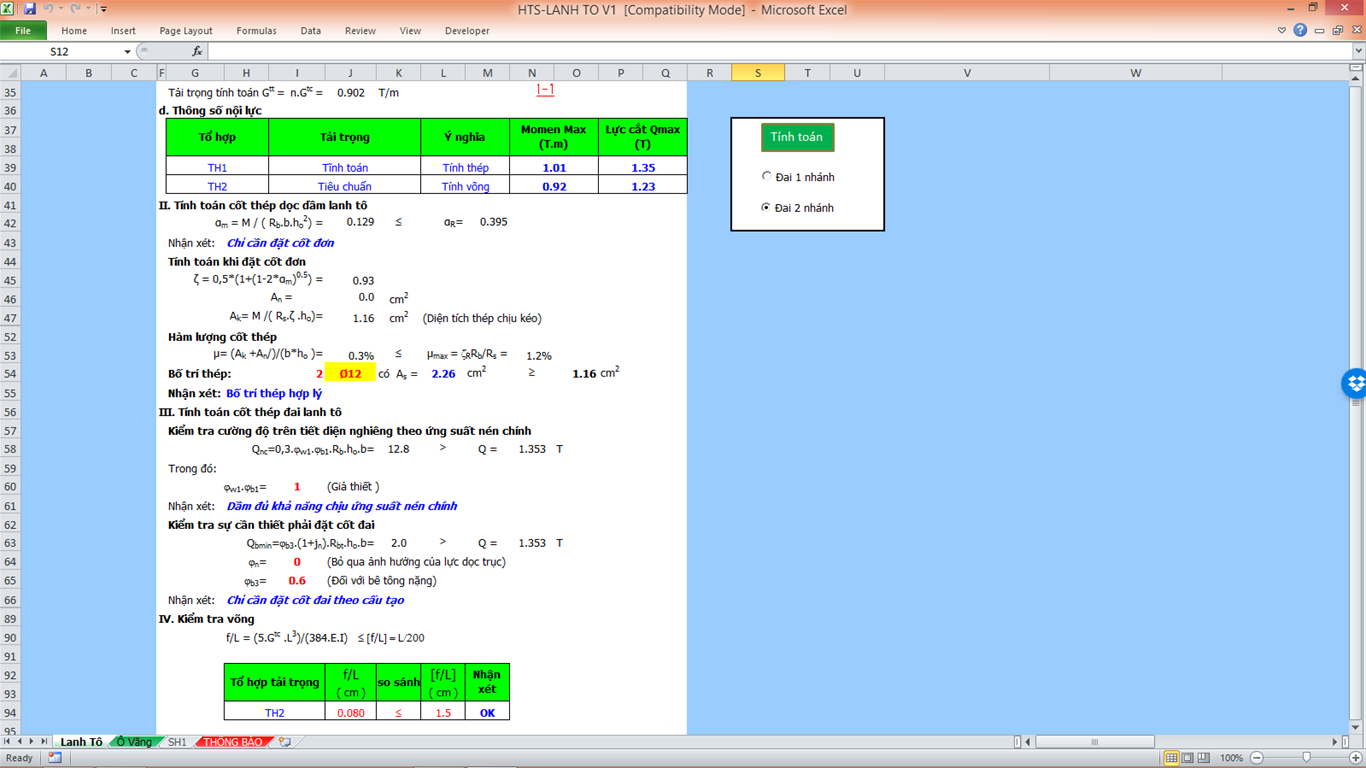The height and width of the screenshot is (768, 1366).
Task: Select the Đai 2 nhánh radio option
Action: coord(798,208)
